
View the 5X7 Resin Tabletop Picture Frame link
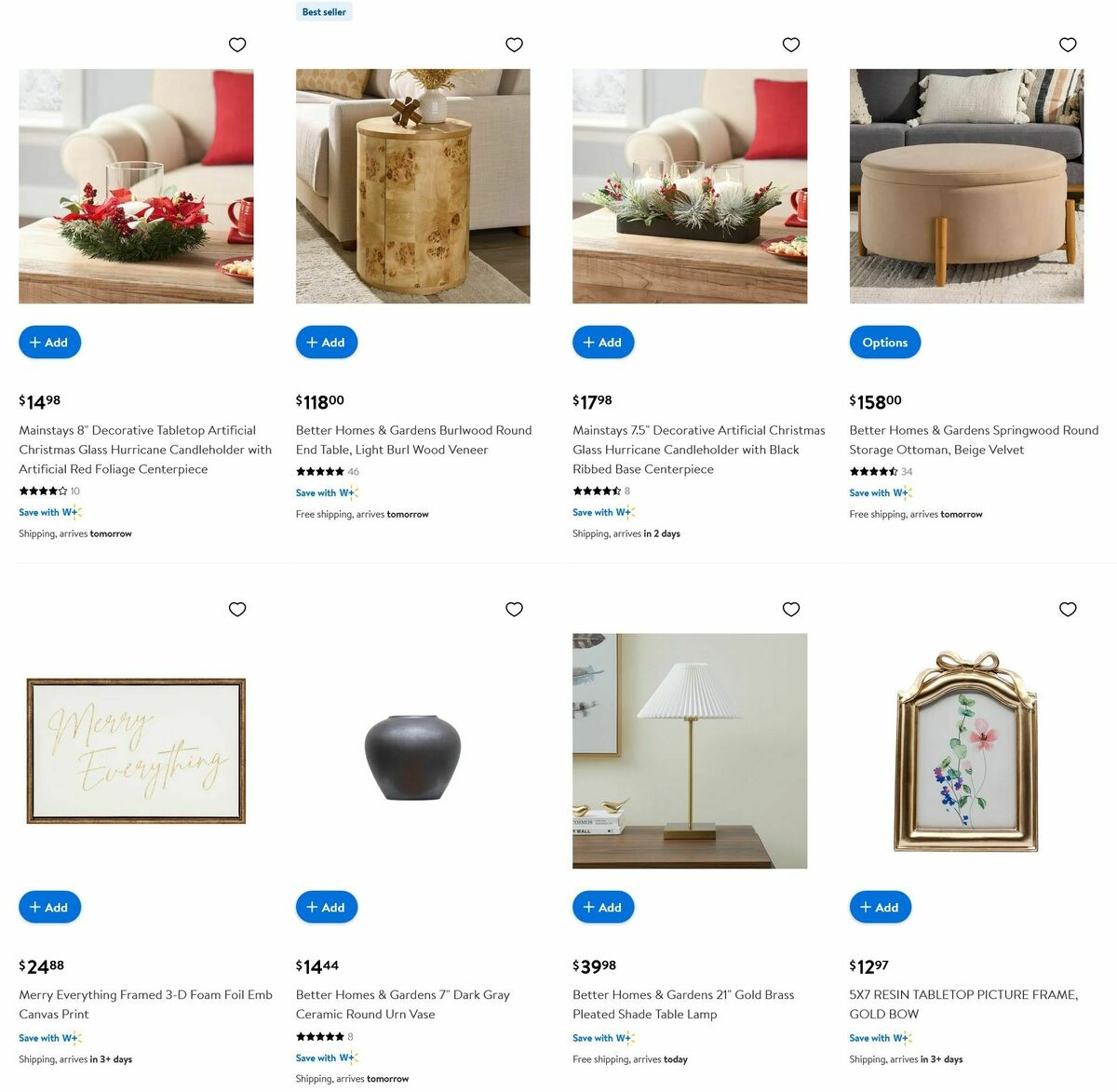[963, 1004]
